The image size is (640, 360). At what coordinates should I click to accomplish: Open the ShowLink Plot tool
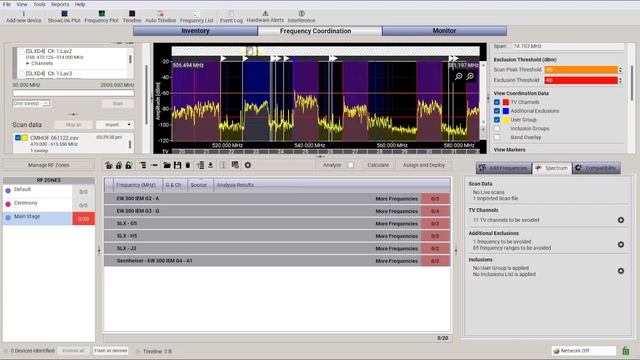point(64,17)
